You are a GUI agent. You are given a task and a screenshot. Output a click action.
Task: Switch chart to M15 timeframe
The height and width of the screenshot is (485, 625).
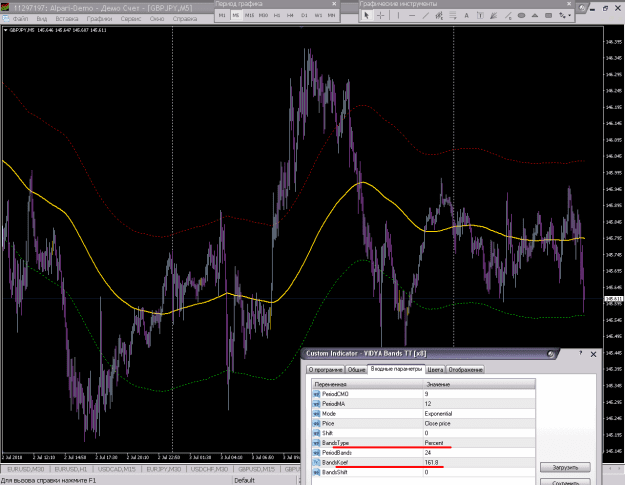click(250, 16)
